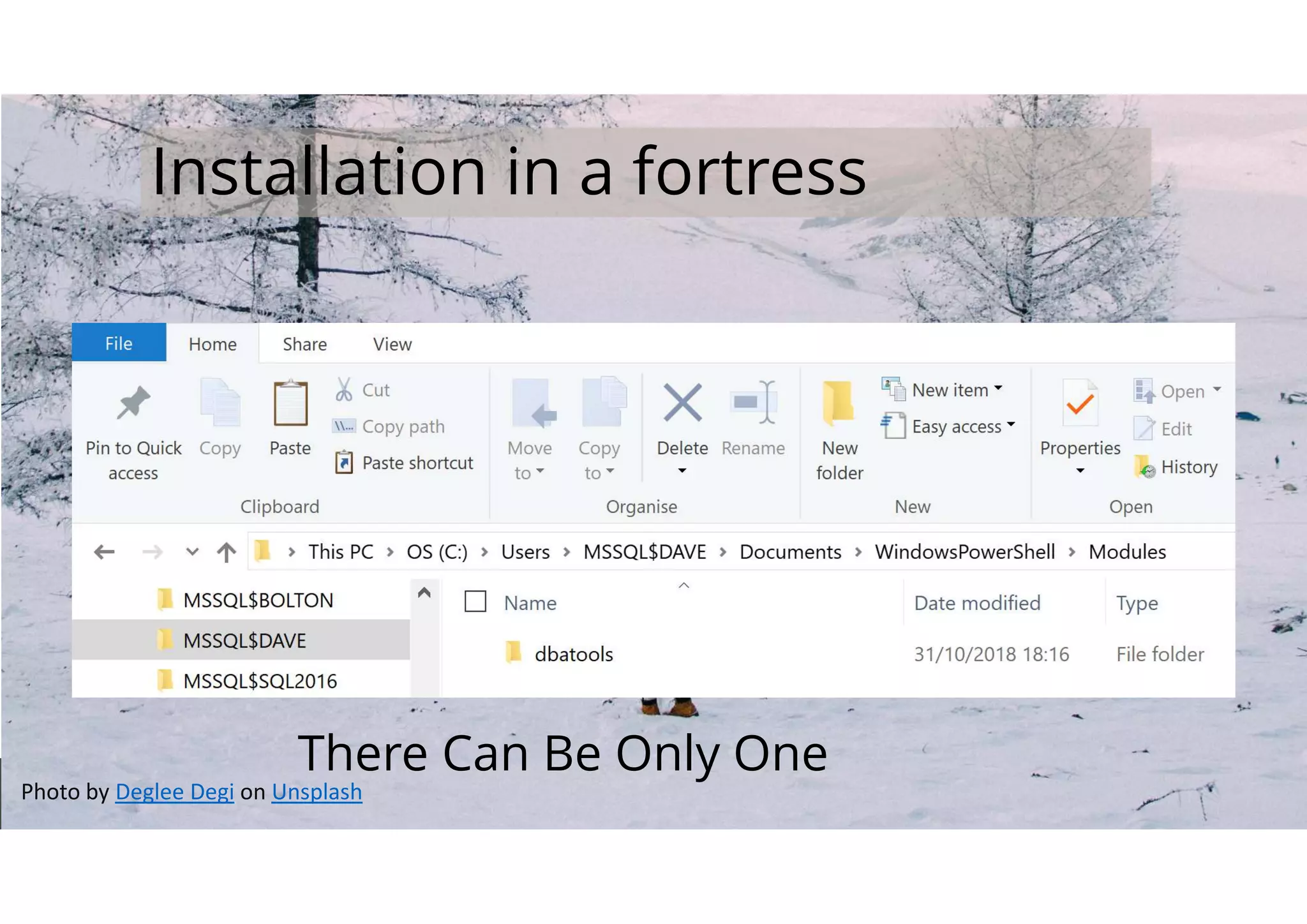This screenshot has height=924, width=1307.
Task: Click the Cut scissors icon
Action: 344,389
